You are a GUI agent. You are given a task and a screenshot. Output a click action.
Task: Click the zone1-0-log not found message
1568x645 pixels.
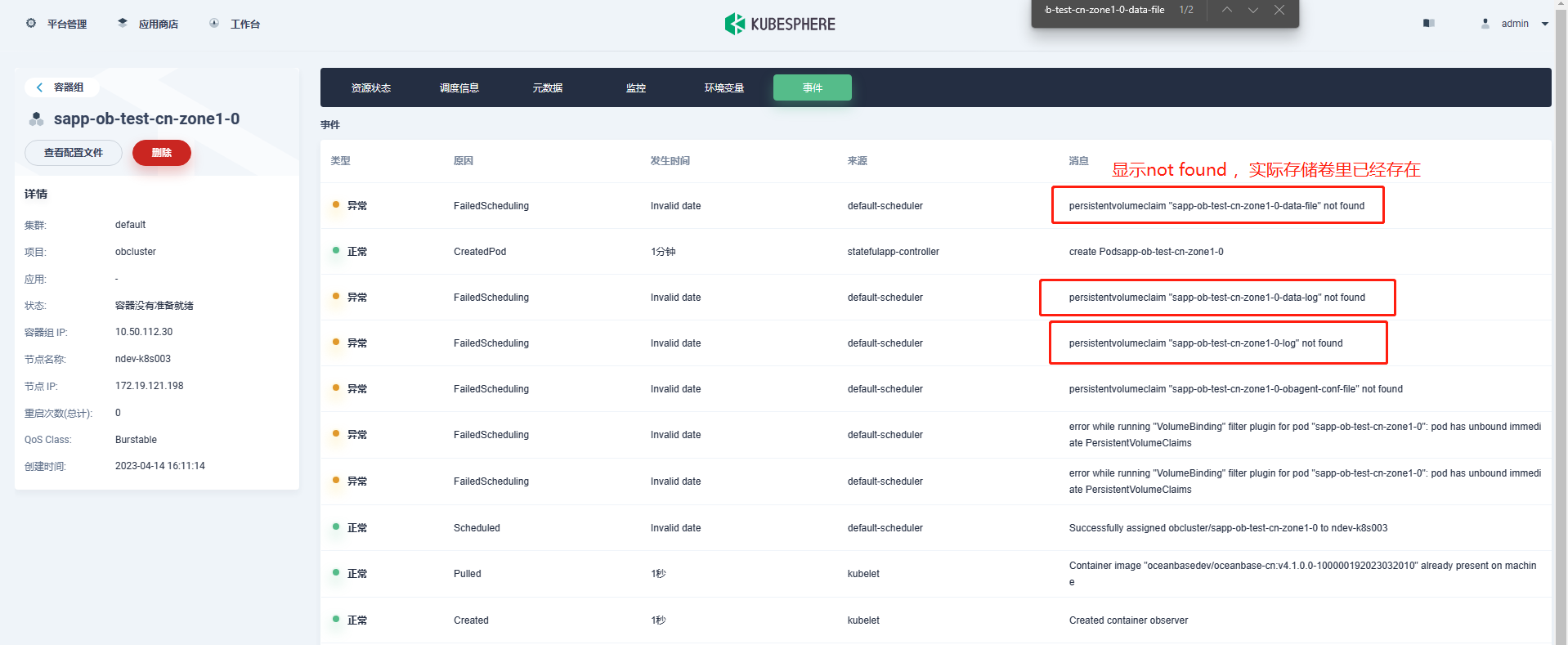pos(1206,343)
